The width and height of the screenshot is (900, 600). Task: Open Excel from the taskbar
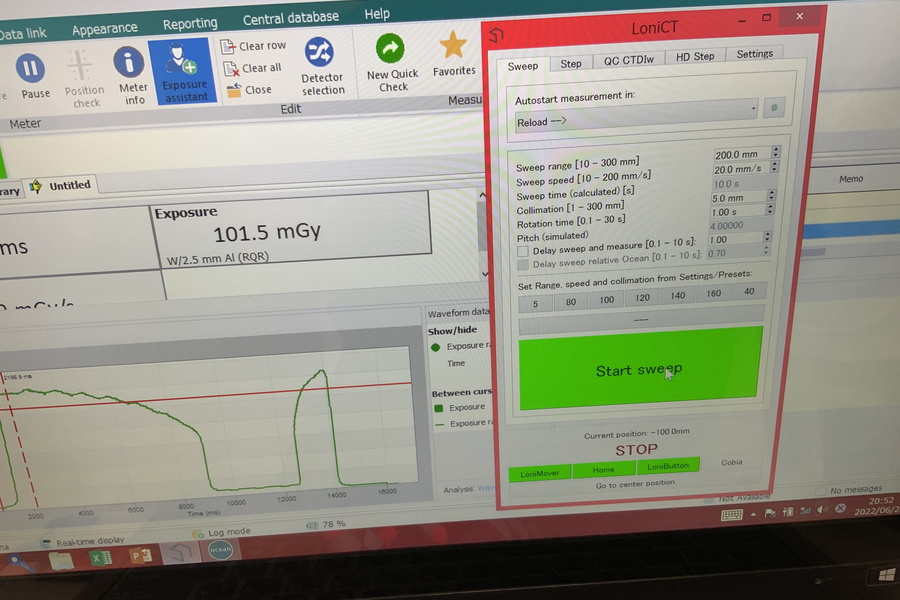click(x=101, y=558)
